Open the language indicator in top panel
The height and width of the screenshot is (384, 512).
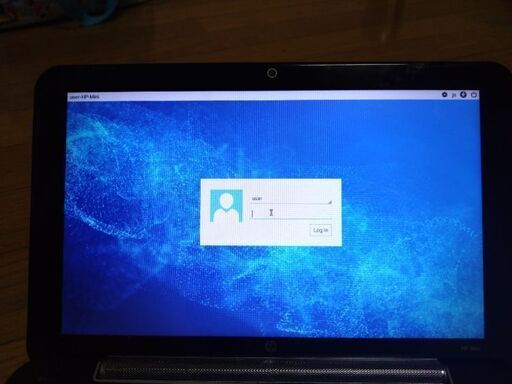(x=454, y=95)
